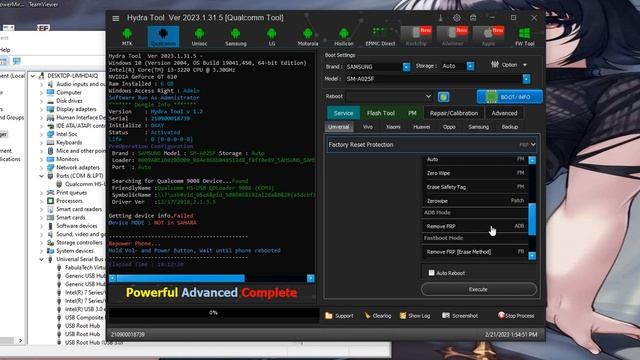The height and width of the screenshot is (360, 640).
Task: Select the Auto FRP method
Action: click(x=475, y=159)
